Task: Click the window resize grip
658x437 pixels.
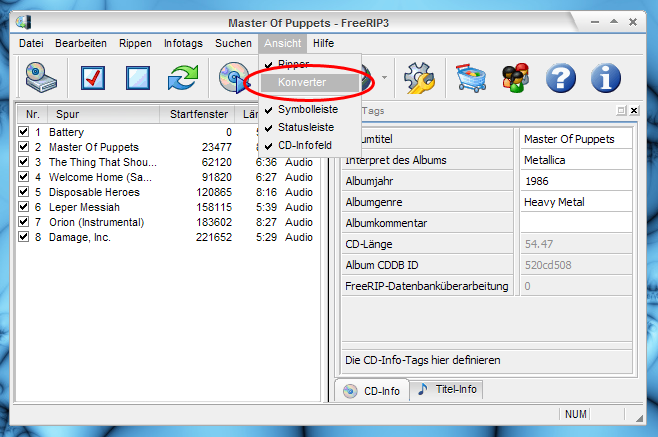Action: pyautogui.click(x=639, y=418)
